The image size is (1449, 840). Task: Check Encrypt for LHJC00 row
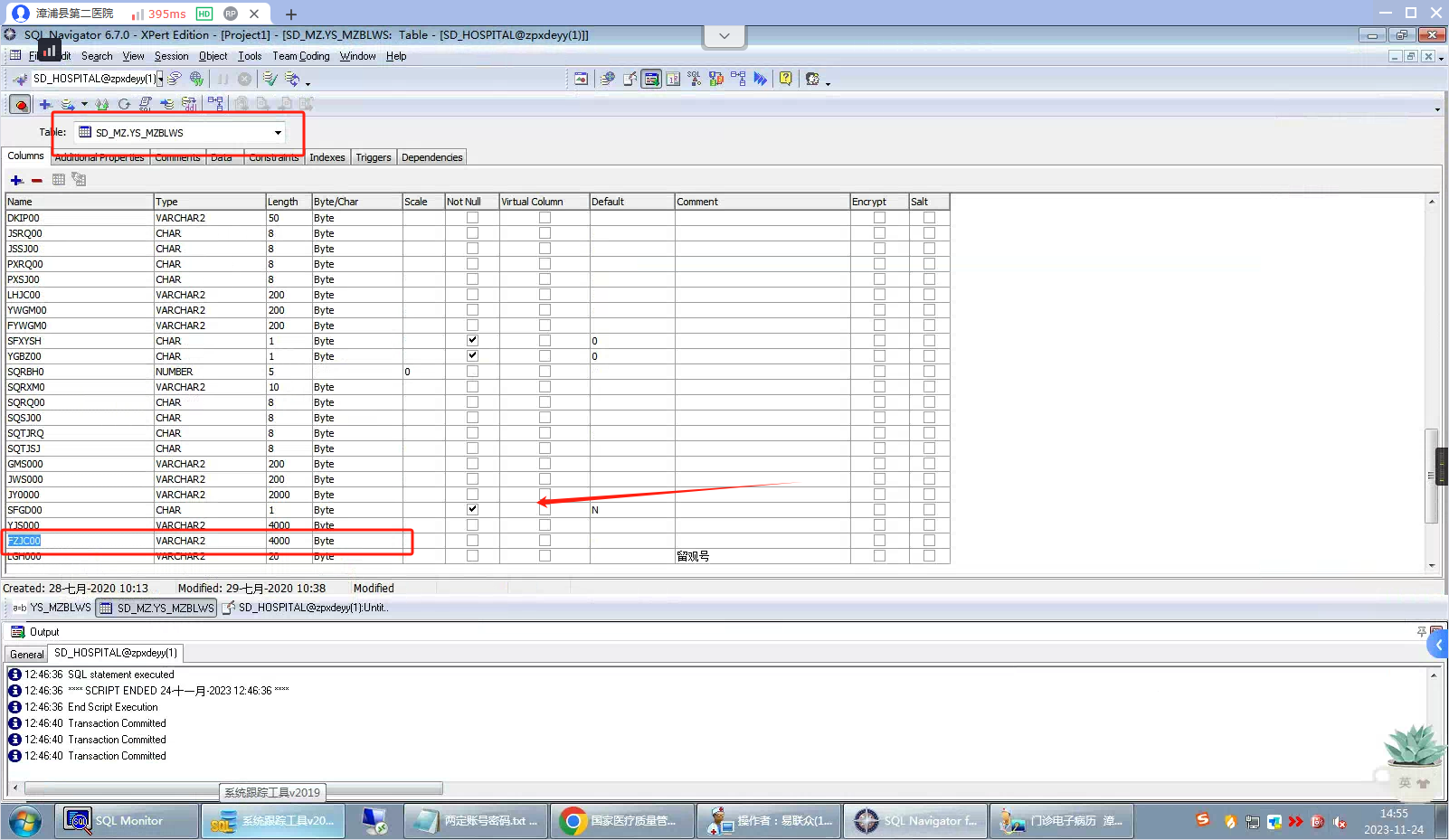click(x=879, y=295)
